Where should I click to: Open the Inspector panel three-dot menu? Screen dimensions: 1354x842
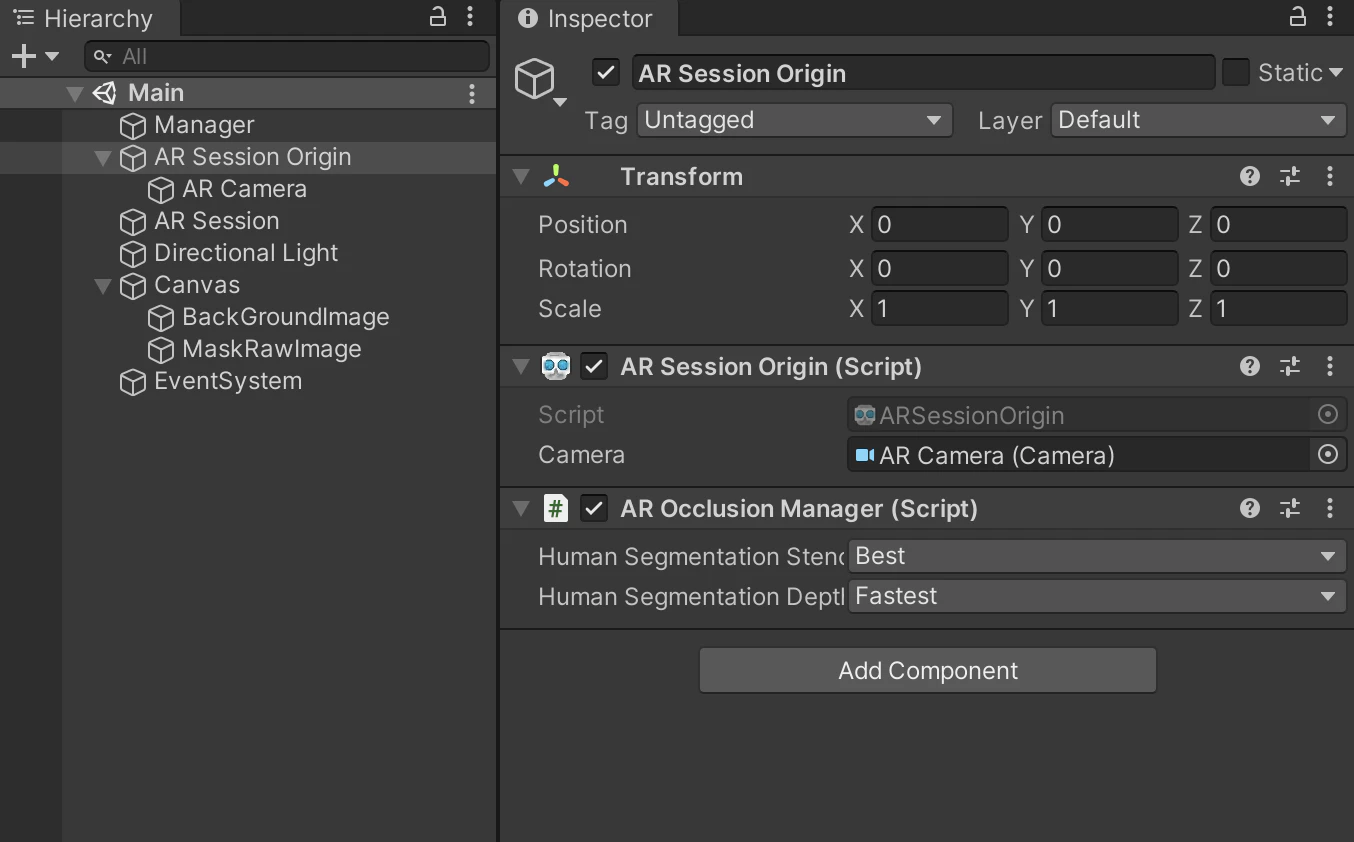click(1330, 16)
